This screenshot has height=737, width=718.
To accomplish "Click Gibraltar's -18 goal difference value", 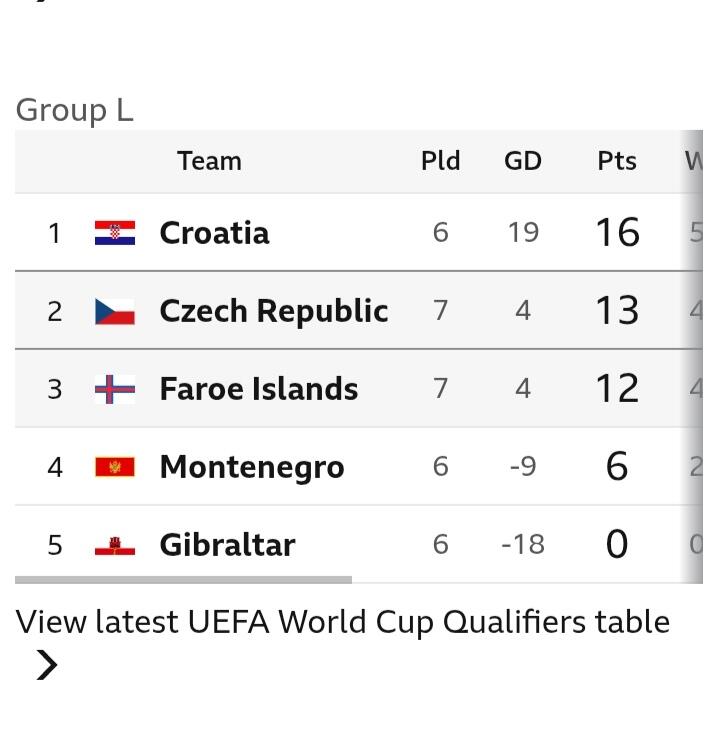I will (522, 545).
